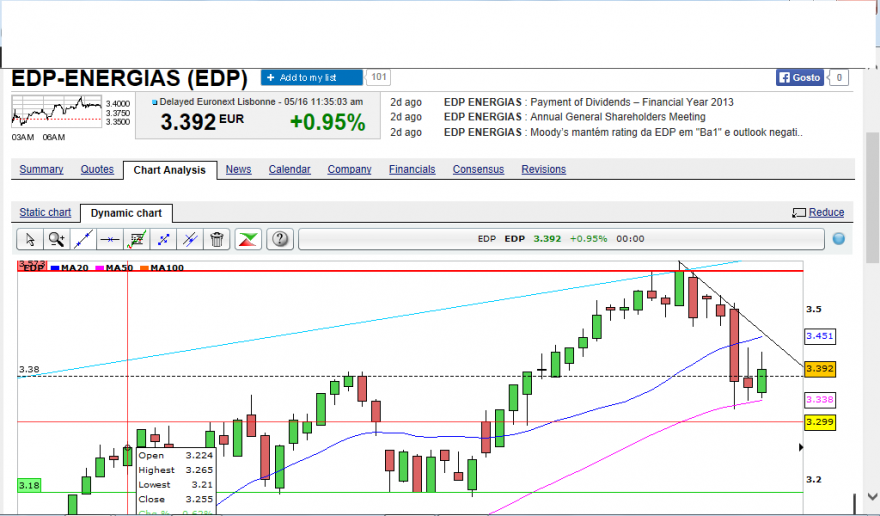Click the 3.299 yellow price label
880x516 pixels.
(x=819, y=422)
